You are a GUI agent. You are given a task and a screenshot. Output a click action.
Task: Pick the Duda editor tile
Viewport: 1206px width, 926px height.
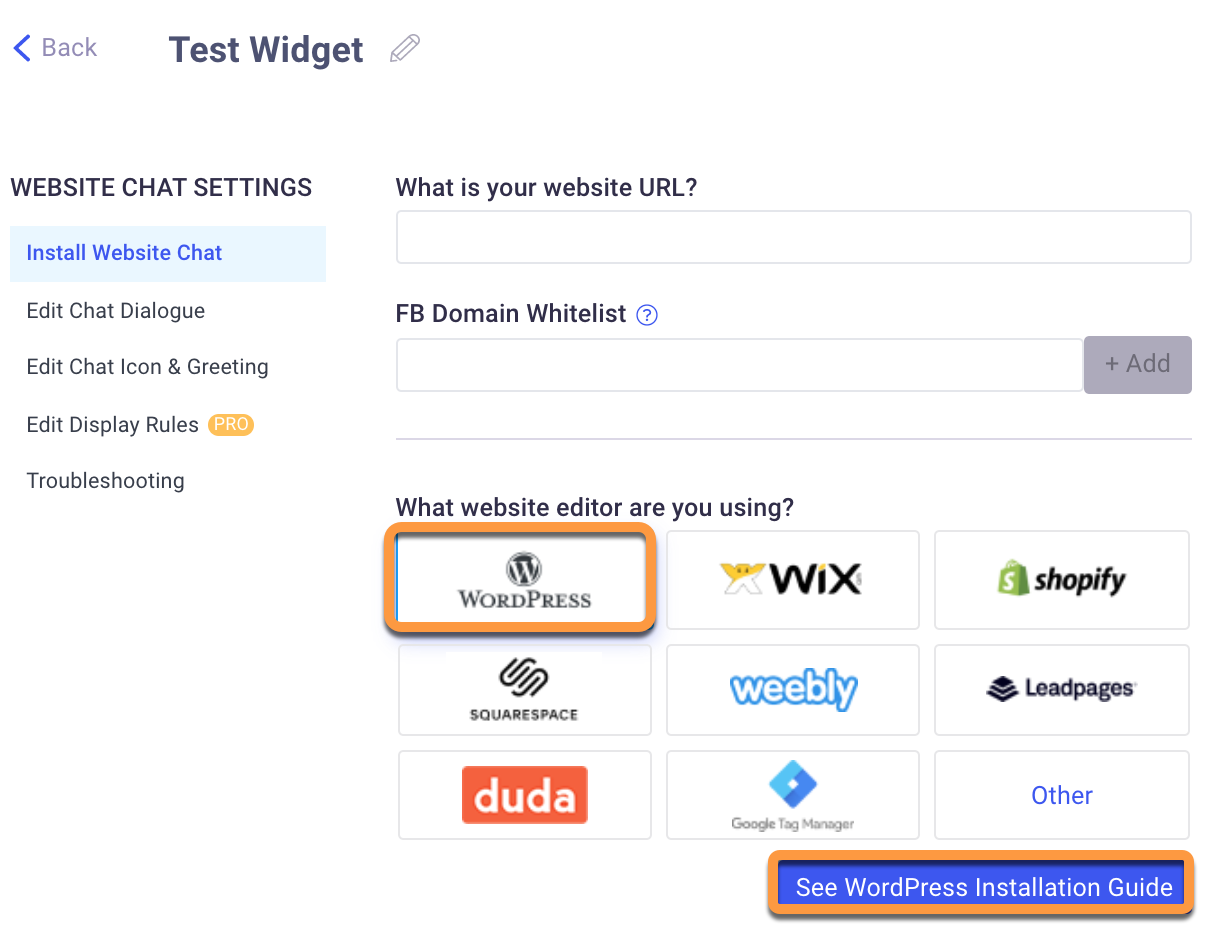coord(524,795)
